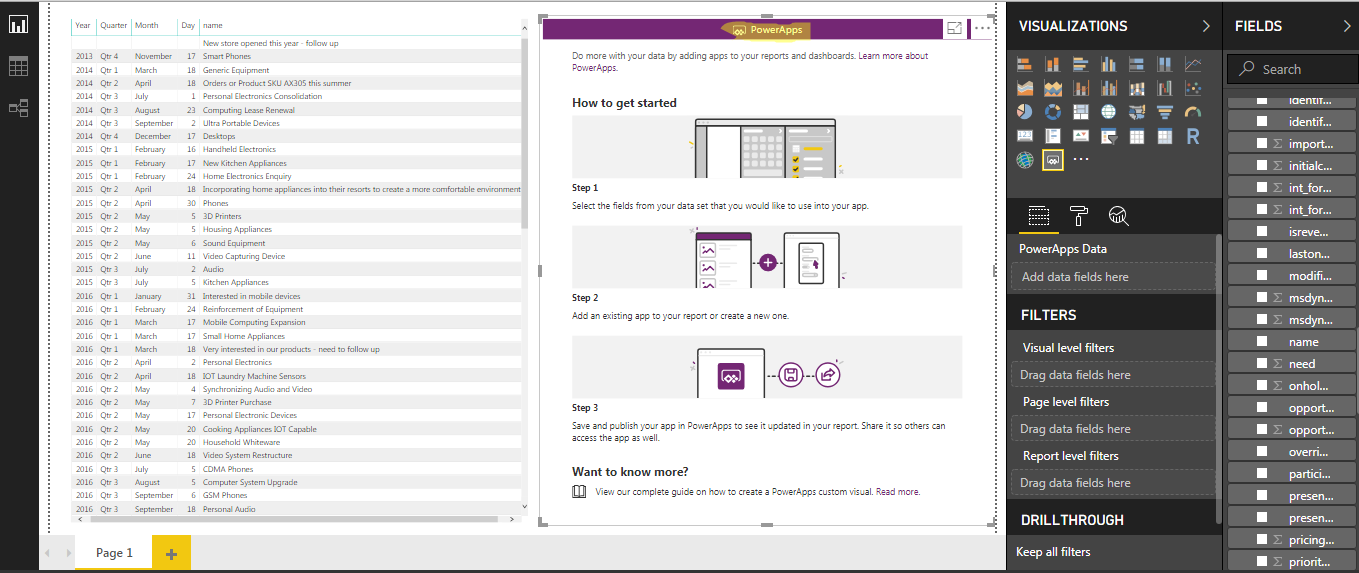Open PowerApps visual More options ellipsis
The height and width of the screenshot is (573, 1359).
click(982, 29)
